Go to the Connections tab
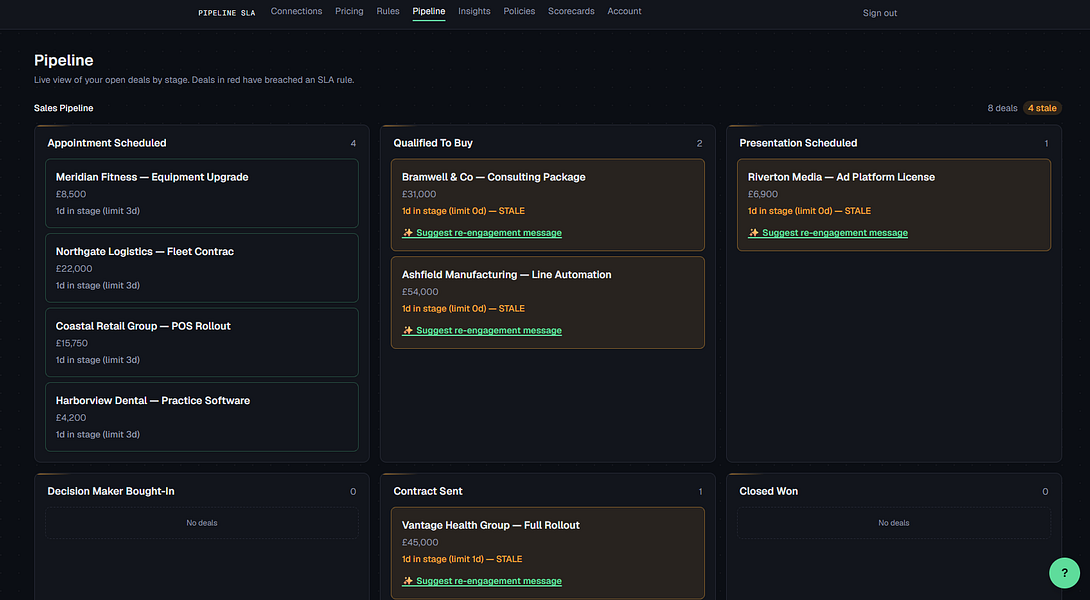Image resolution: width=1090 pixels, height=600 pixels. 296,11
